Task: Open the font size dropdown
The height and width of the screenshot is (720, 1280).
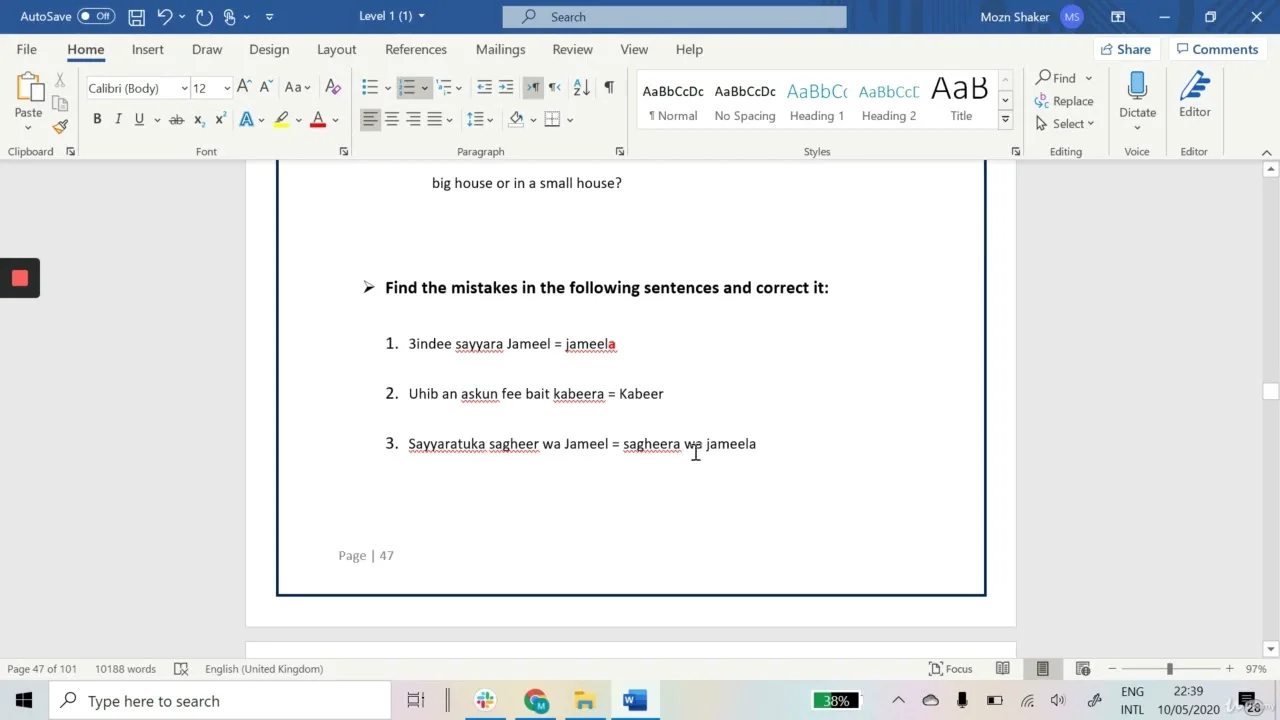Action: [227, 88]
